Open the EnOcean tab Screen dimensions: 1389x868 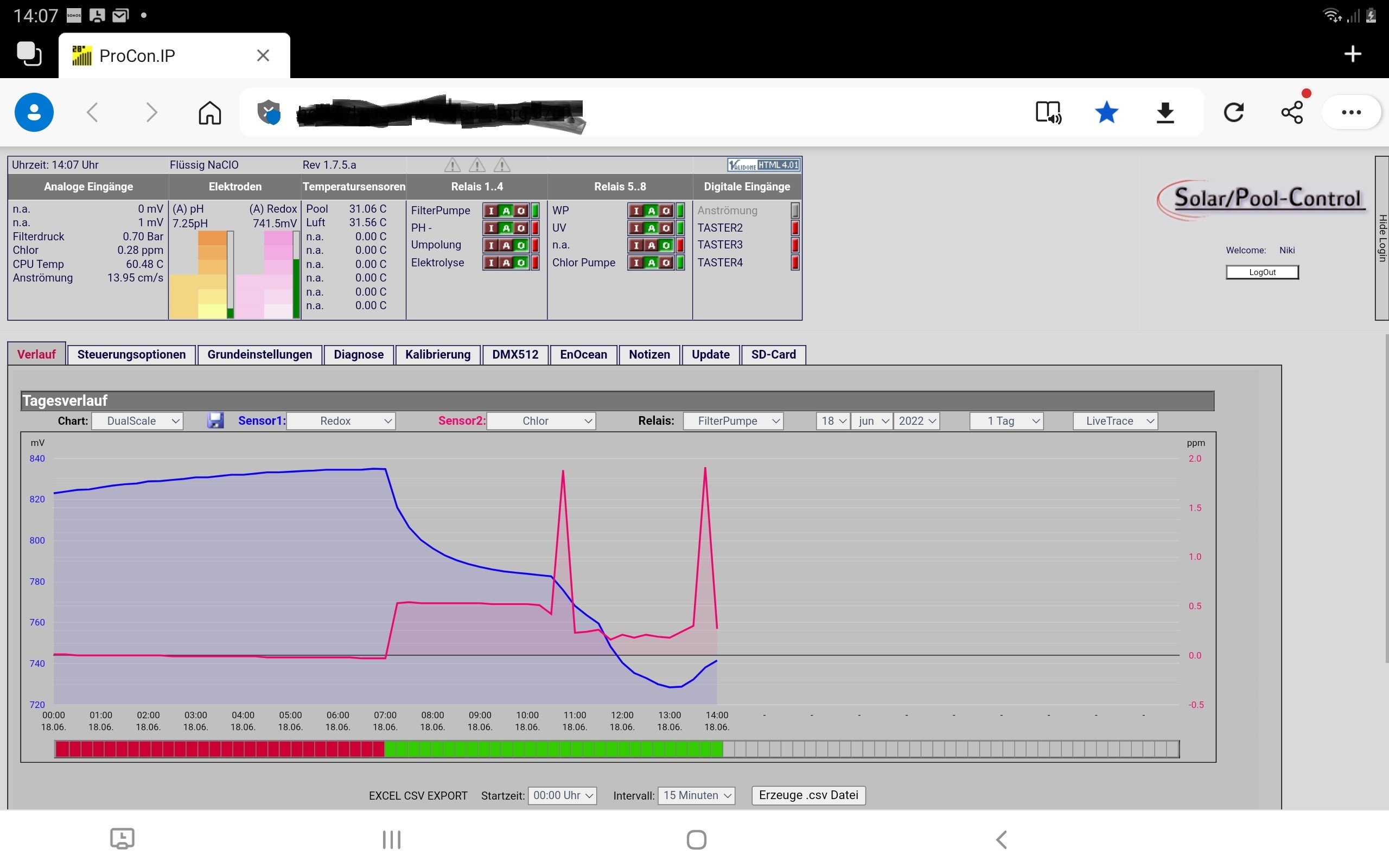pos(584,354)
